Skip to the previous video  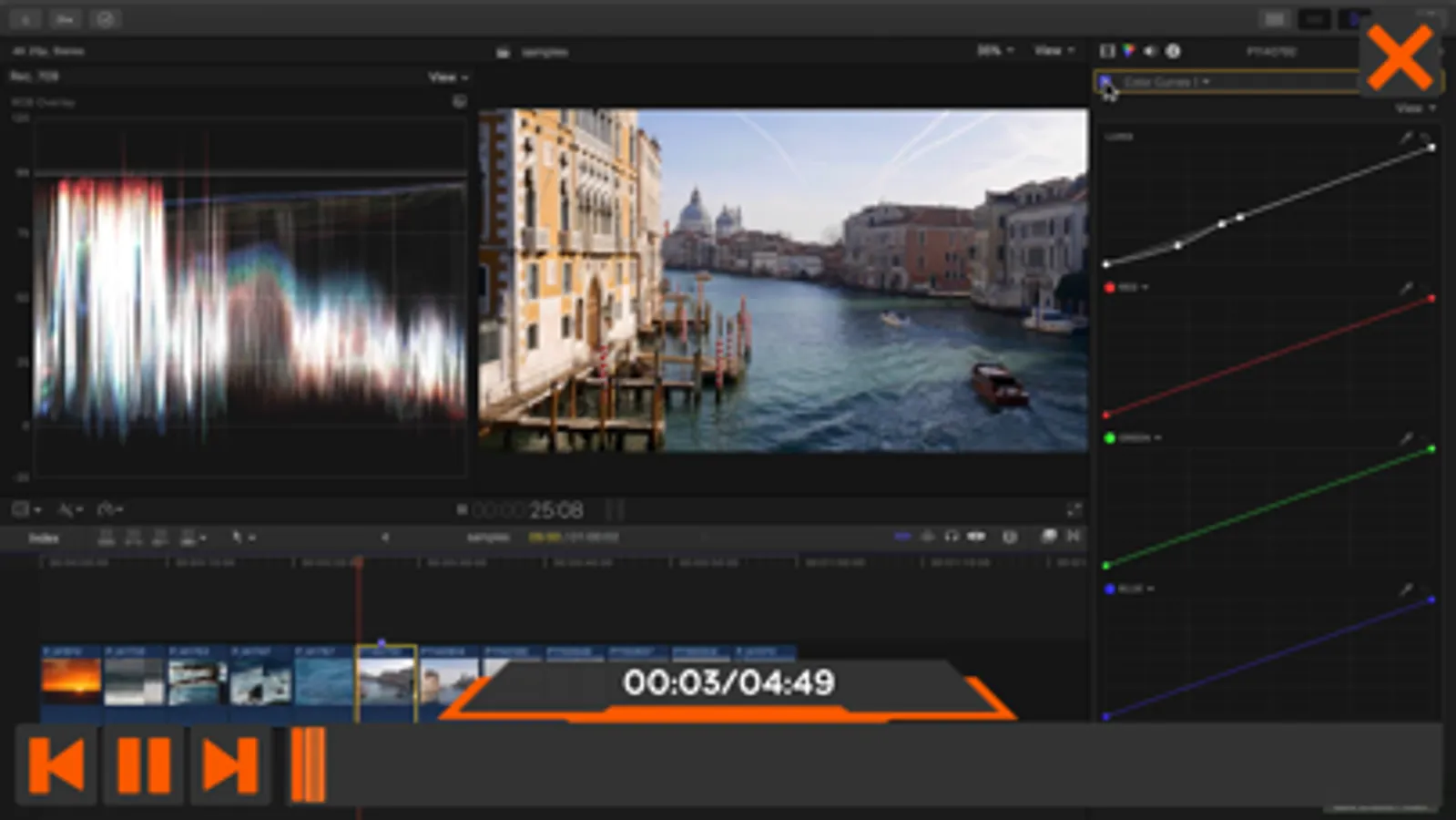coord(56,765)
